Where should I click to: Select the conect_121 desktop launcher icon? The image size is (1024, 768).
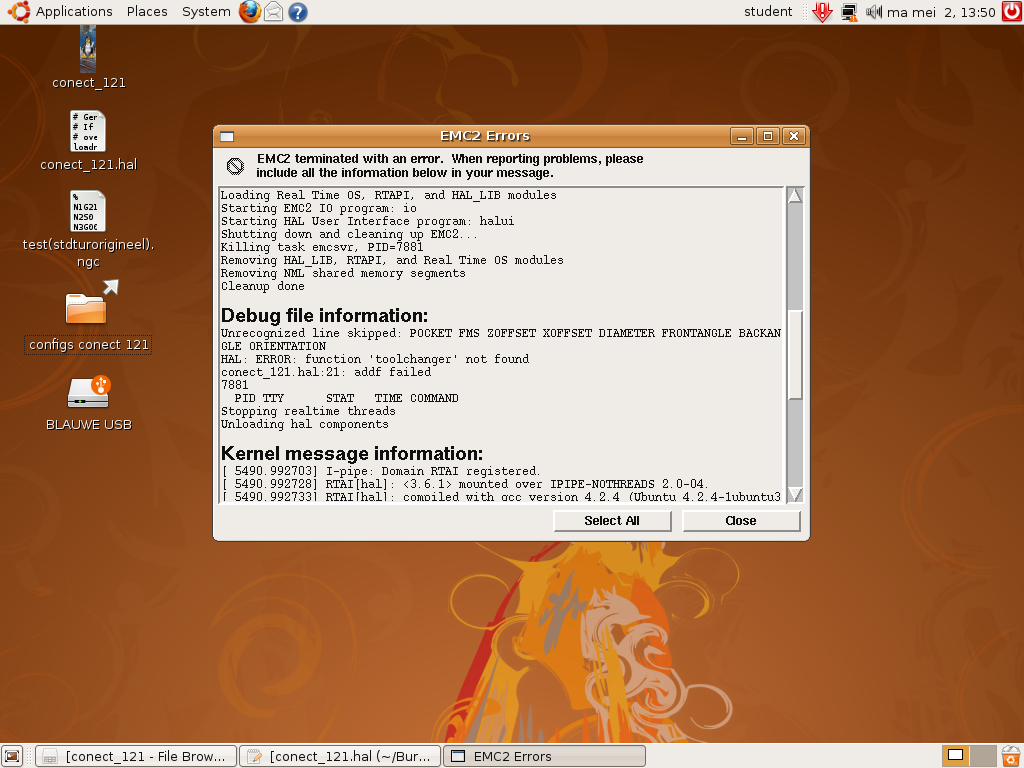(x=88, y=50)
